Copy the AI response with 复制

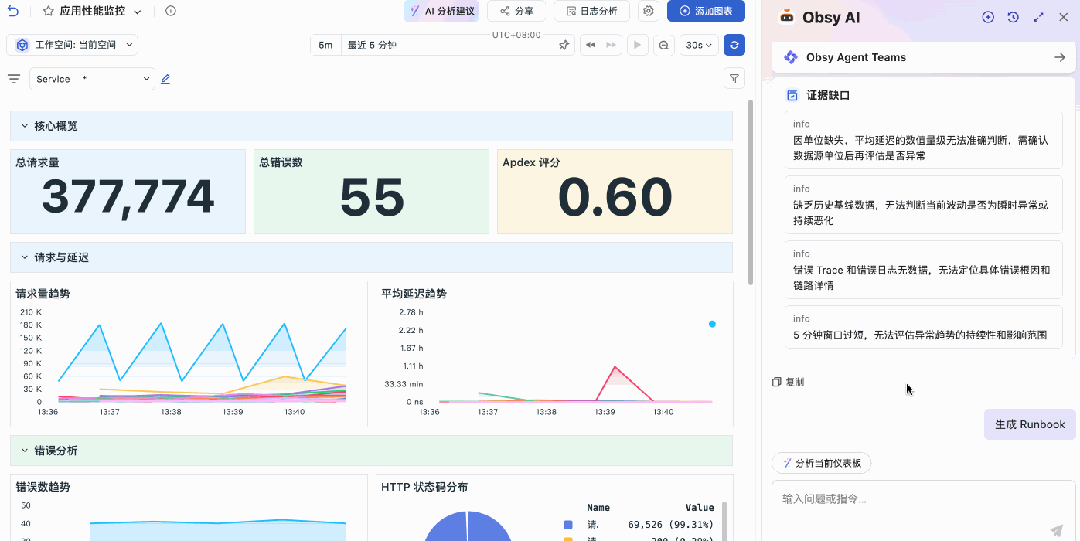click(x=788, y=382)
